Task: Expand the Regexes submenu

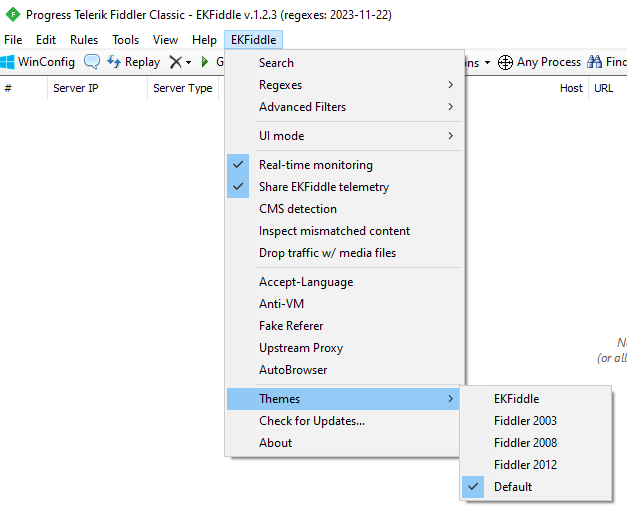Action: [x=344, y=85]
